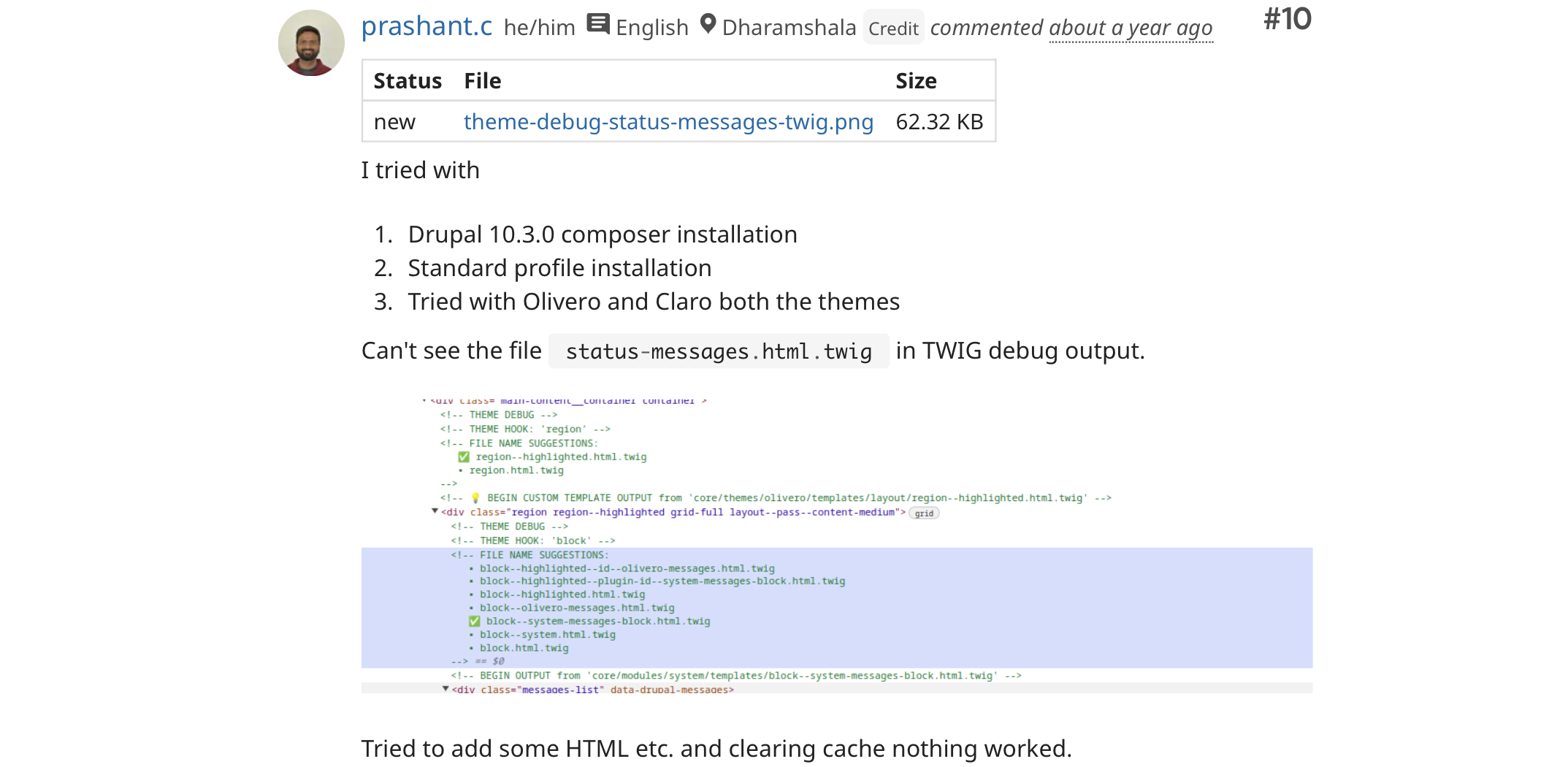Collapse the region--highlighted div triangle
Viewport: 1568px width, 767px height.
point(435,511)
